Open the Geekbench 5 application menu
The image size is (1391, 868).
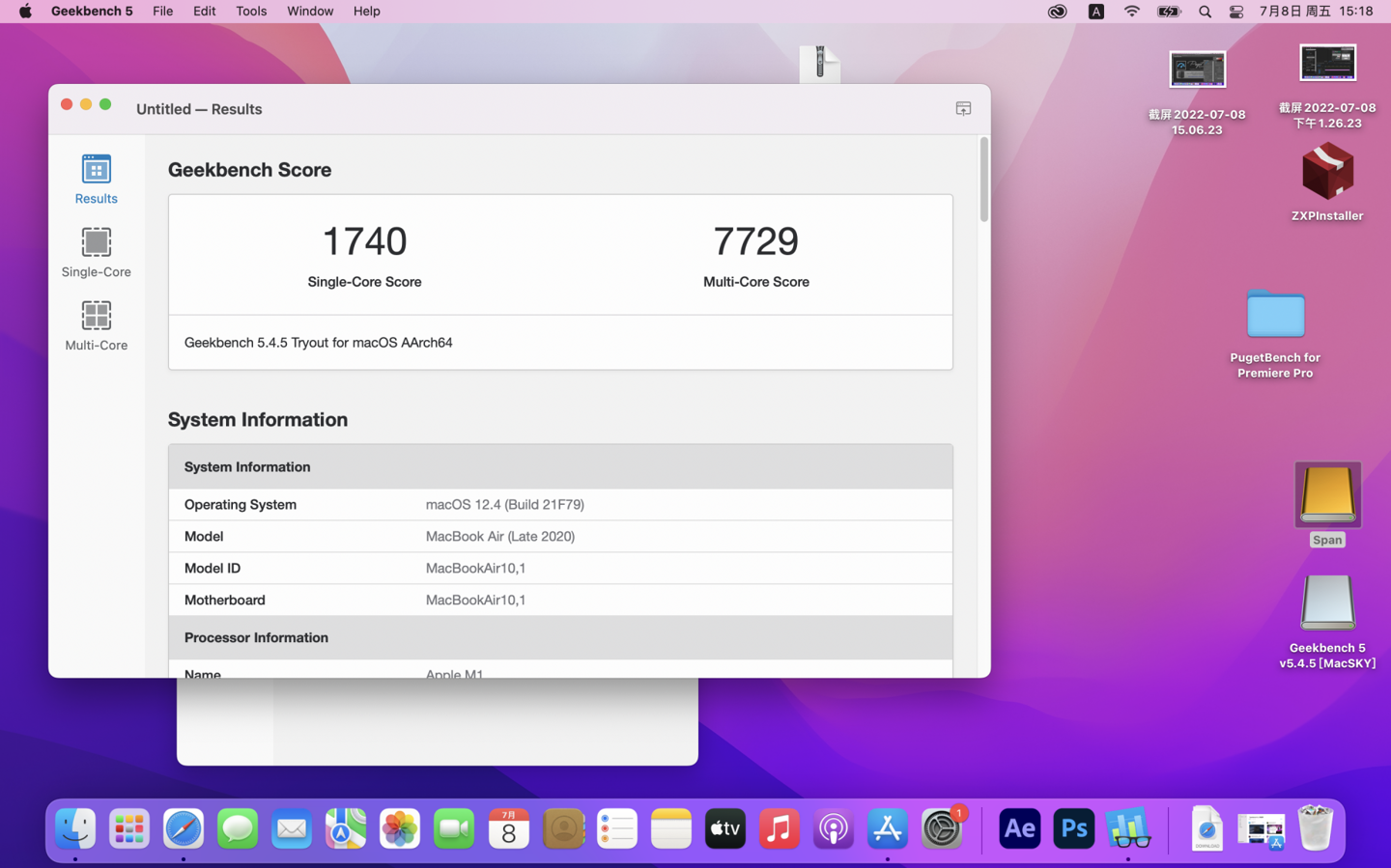(x=92, y=12)
